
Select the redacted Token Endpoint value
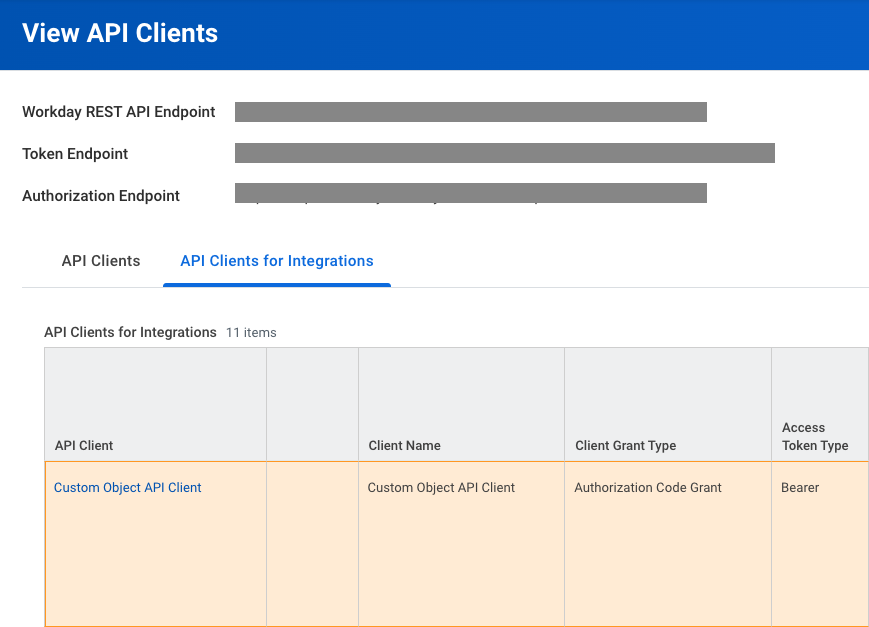click(505, 153)
